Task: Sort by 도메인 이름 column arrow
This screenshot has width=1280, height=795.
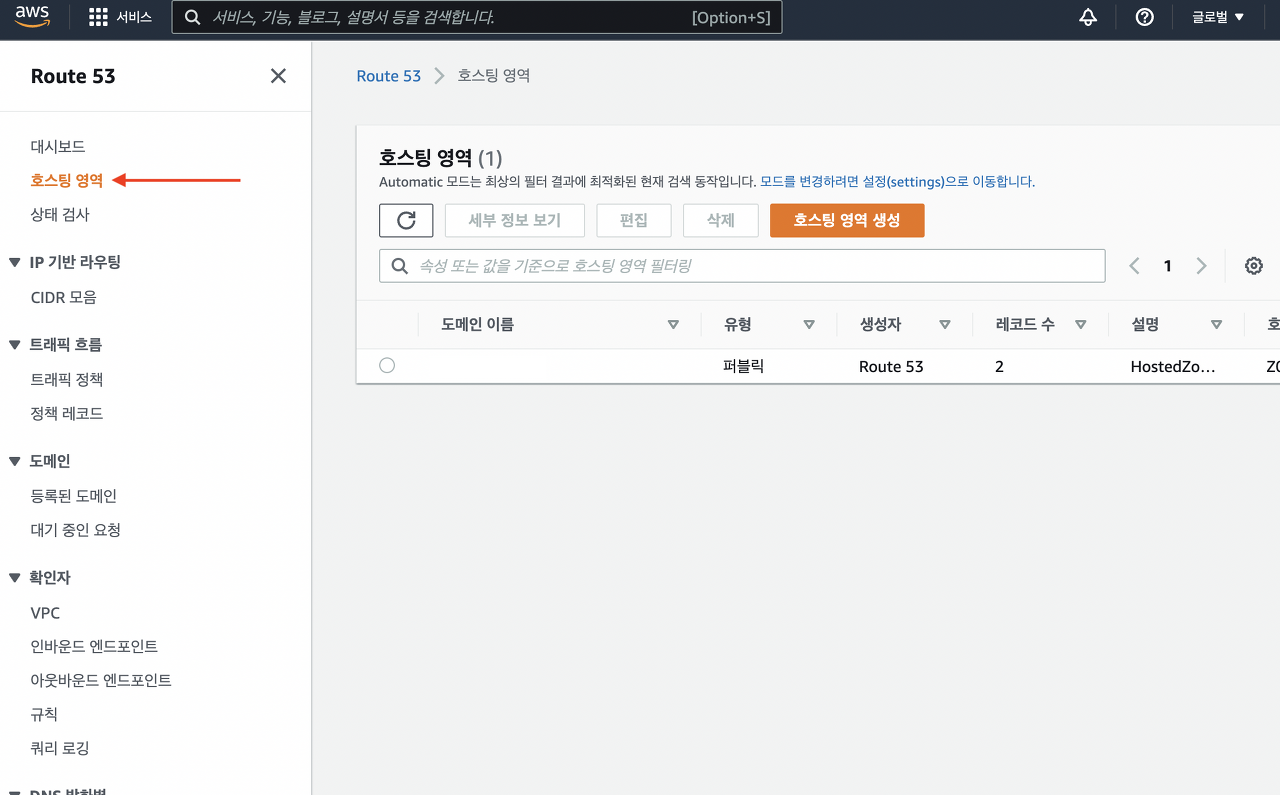Action: click(x=673, y=325)
